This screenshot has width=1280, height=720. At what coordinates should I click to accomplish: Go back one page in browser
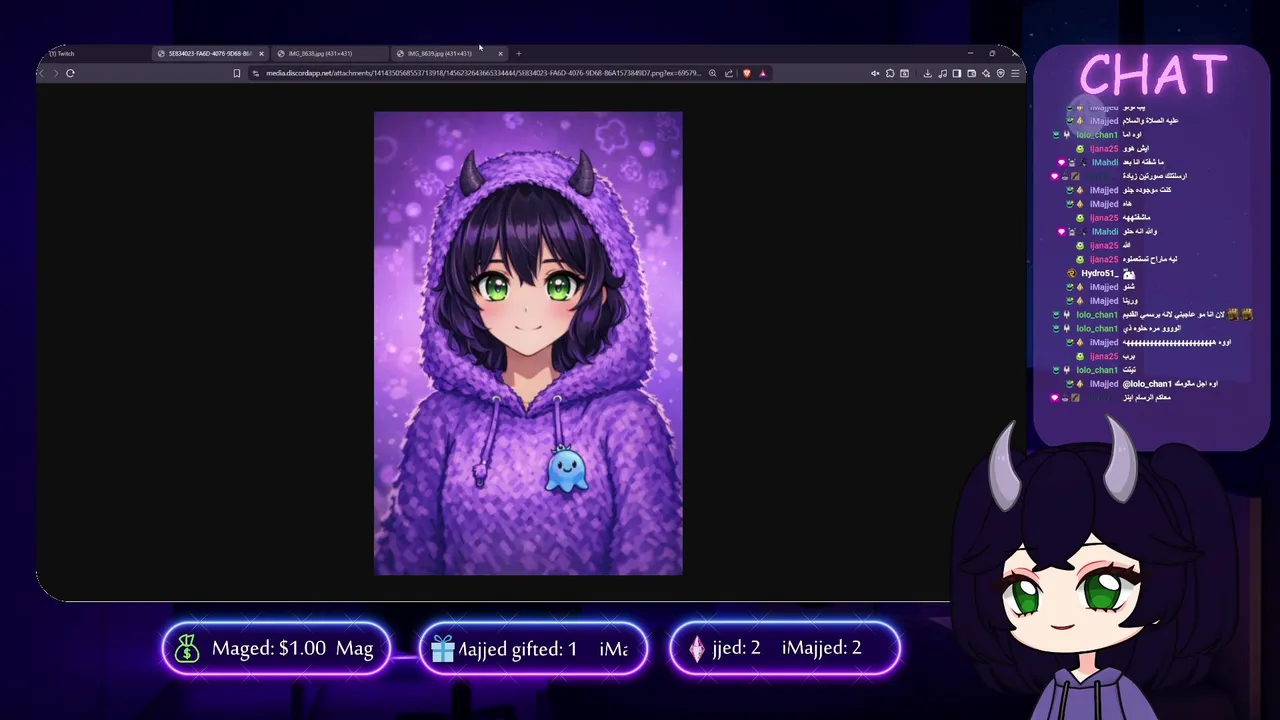[41, 73]
